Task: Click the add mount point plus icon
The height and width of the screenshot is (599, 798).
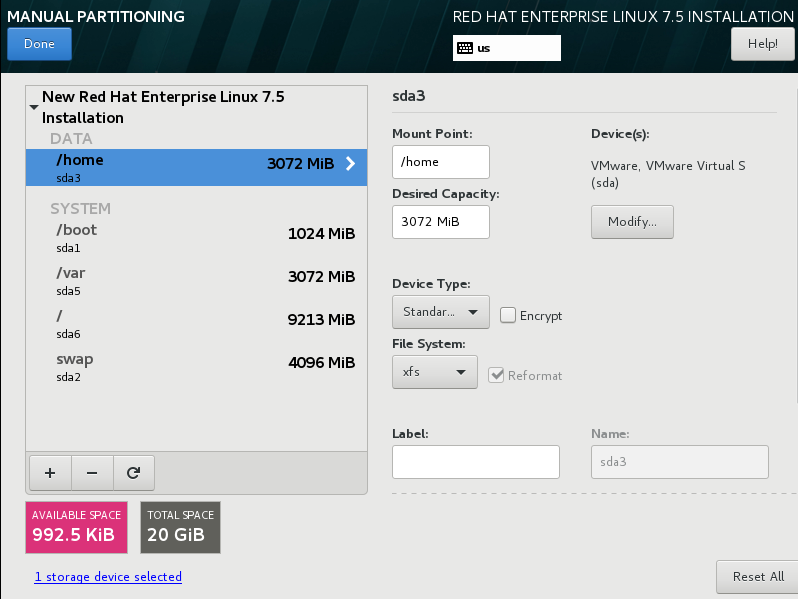Action: coord(50,473)
